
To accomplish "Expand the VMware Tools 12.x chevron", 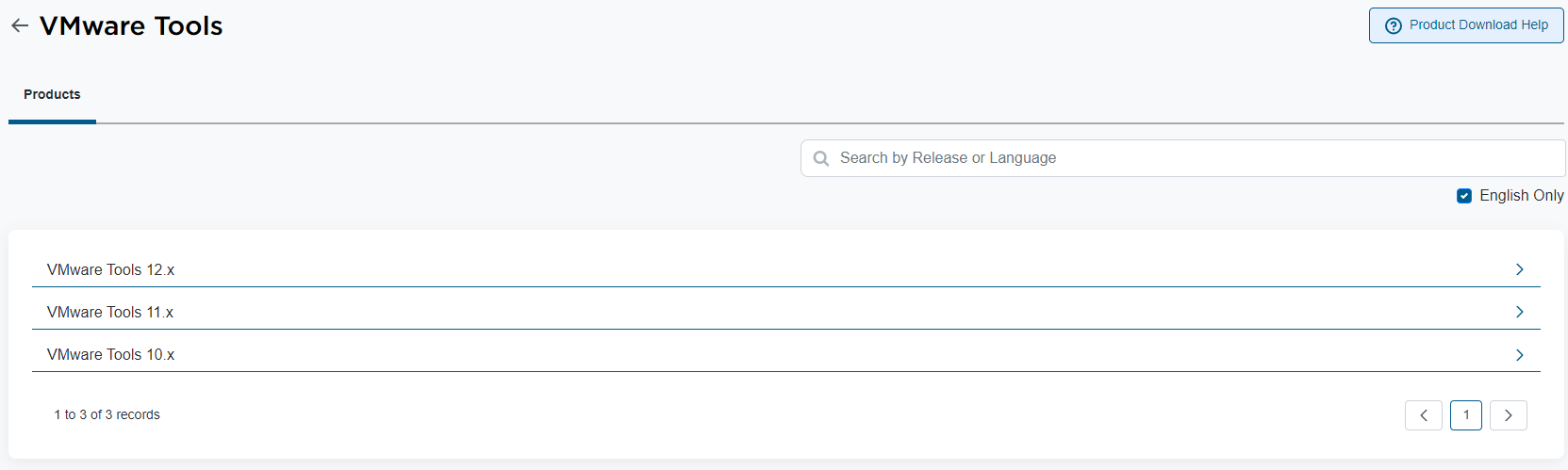I will [x=1519, y=269].
